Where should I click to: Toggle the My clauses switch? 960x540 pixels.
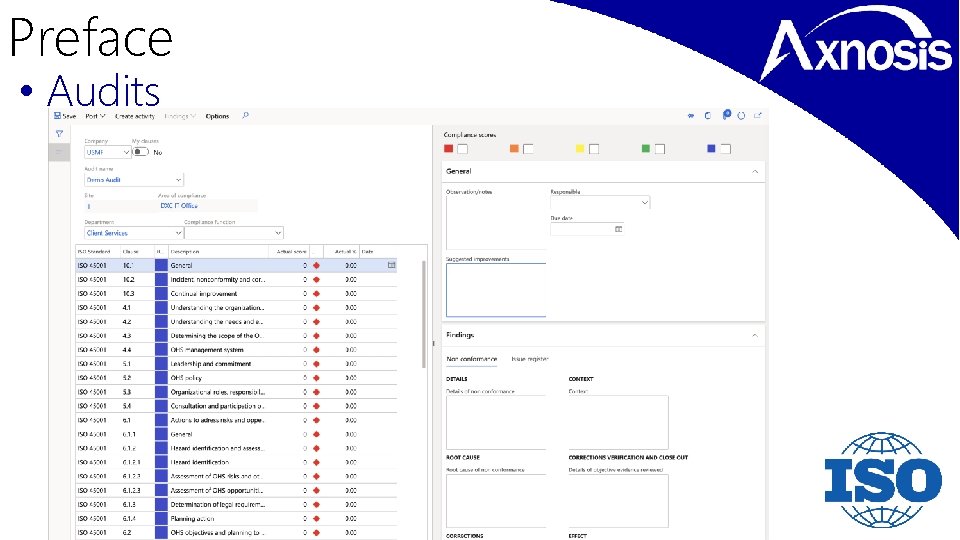click(141, 152)
